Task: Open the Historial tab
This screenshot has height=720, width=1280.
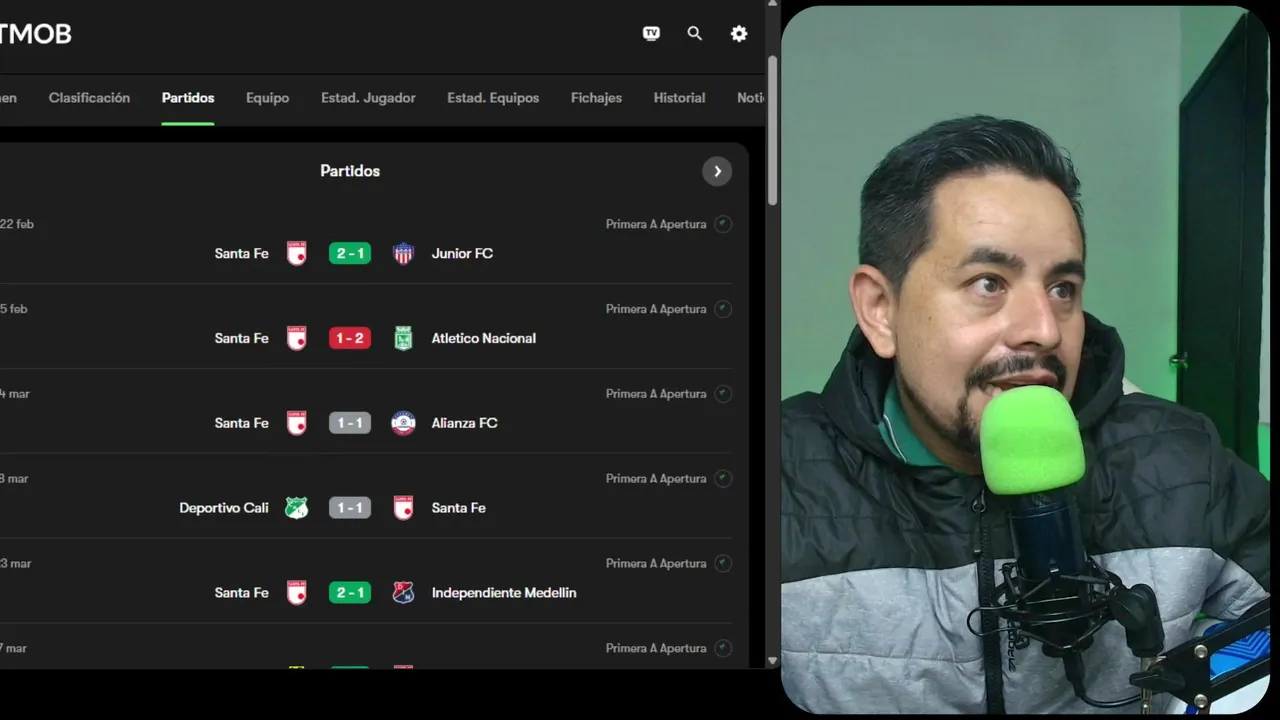Action: (x=679, y=98)
